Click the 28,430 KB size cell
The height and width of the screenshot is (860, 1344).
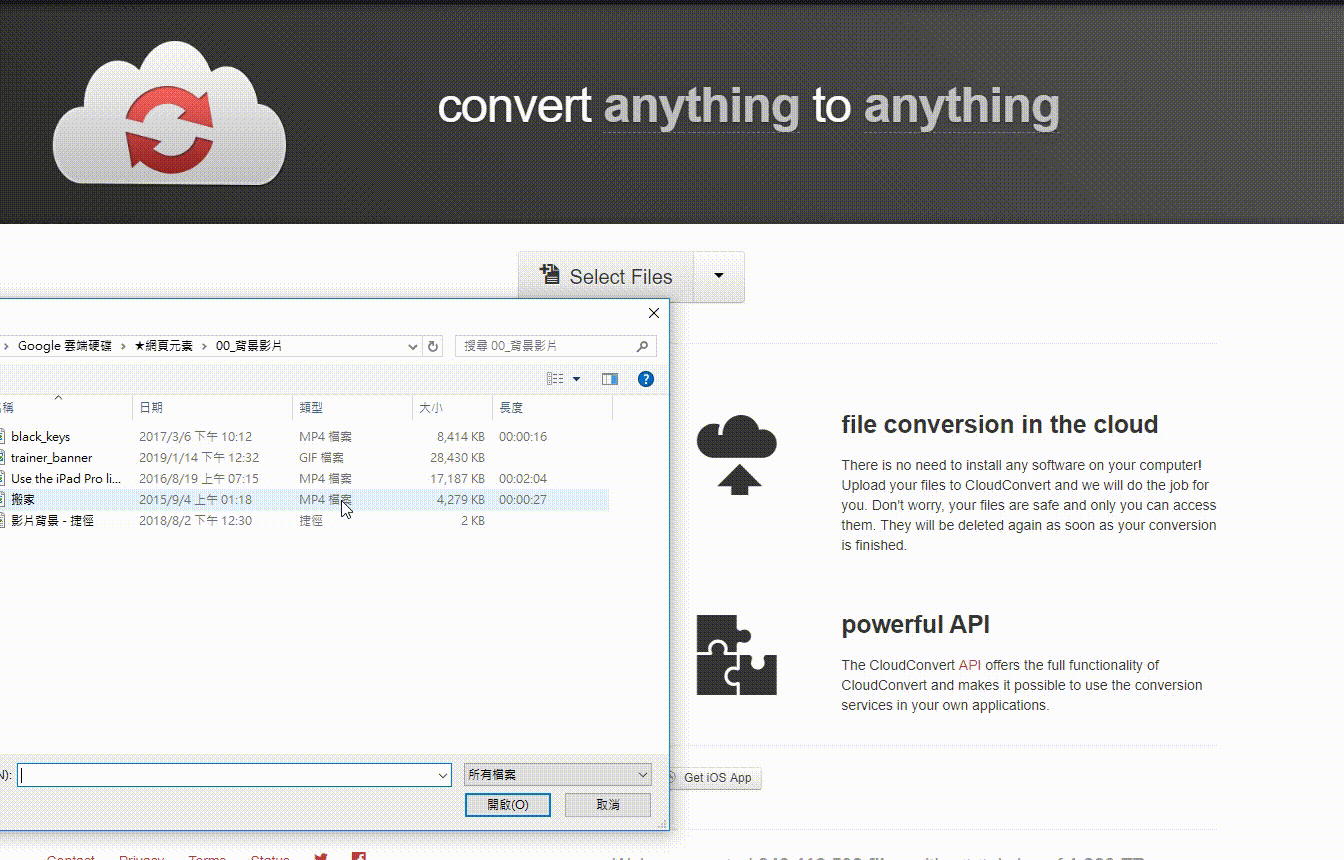click(x=457, y=458)
